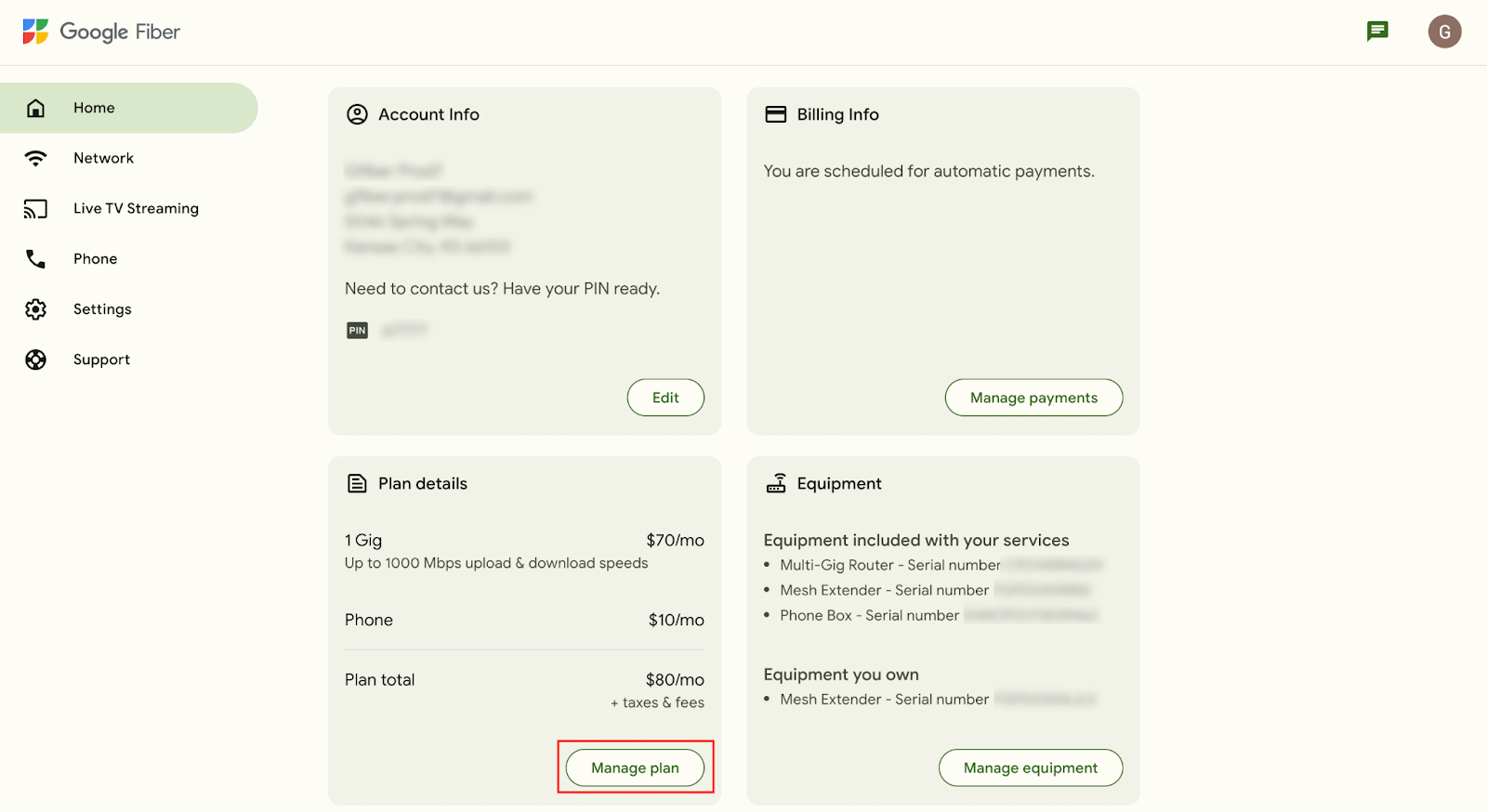Viewport: 1487px width, 812px height.
Task: Click the Equipment router icon
Action: pyautogui.click(x=776, y=483)
